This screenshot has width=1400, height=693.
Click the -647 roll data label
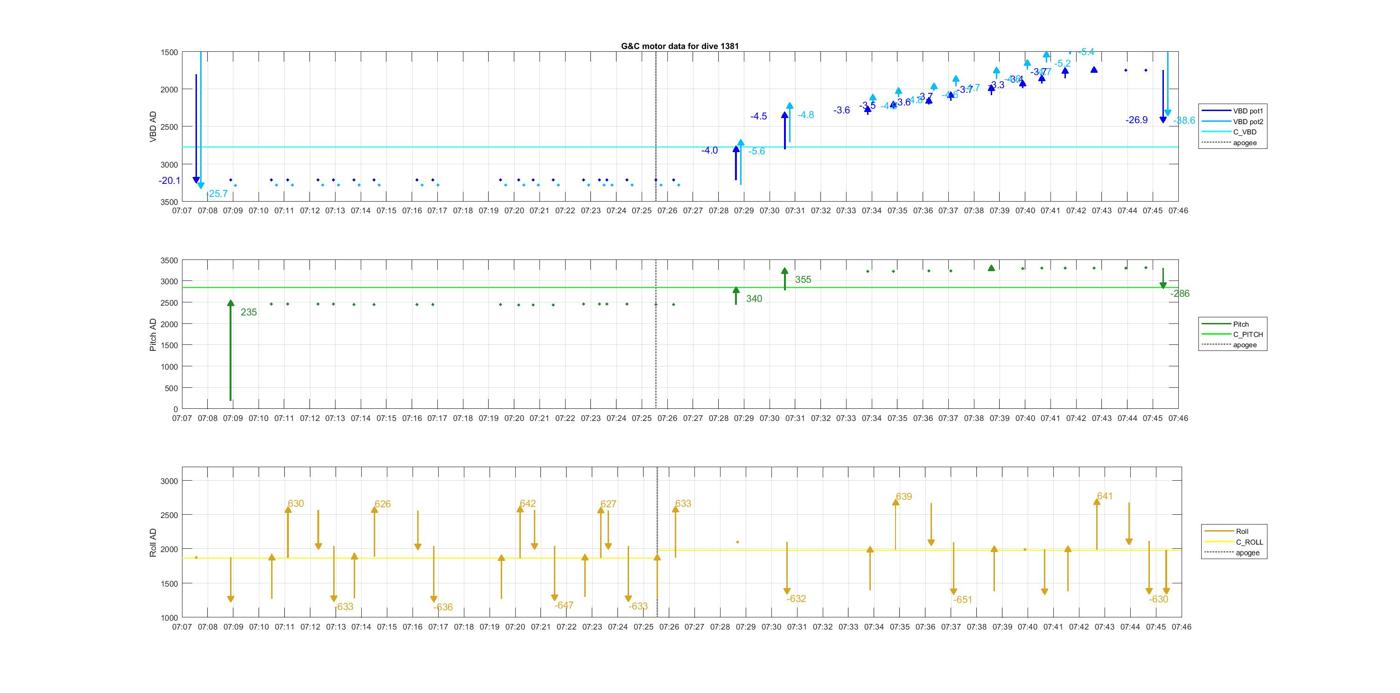tap(564, 605)
